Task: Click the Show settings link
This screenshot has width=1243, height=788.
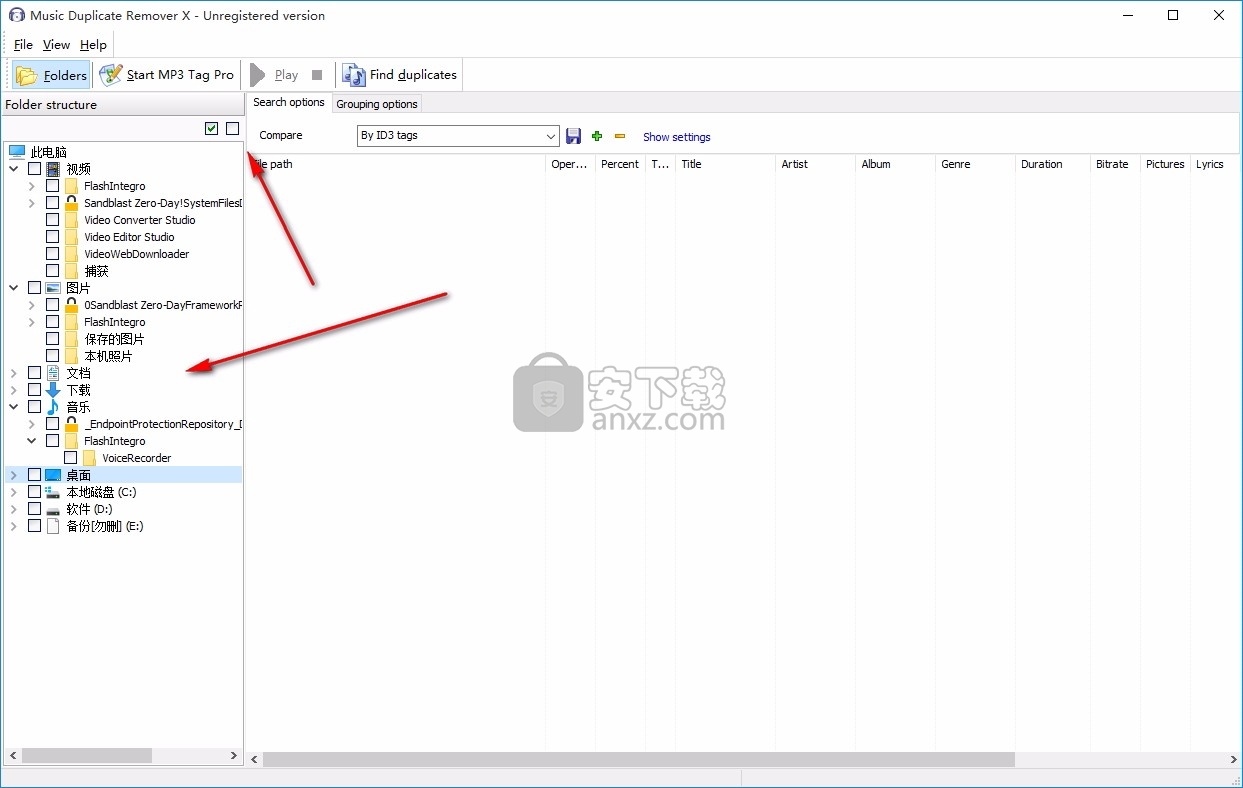Action: point(677,137)
